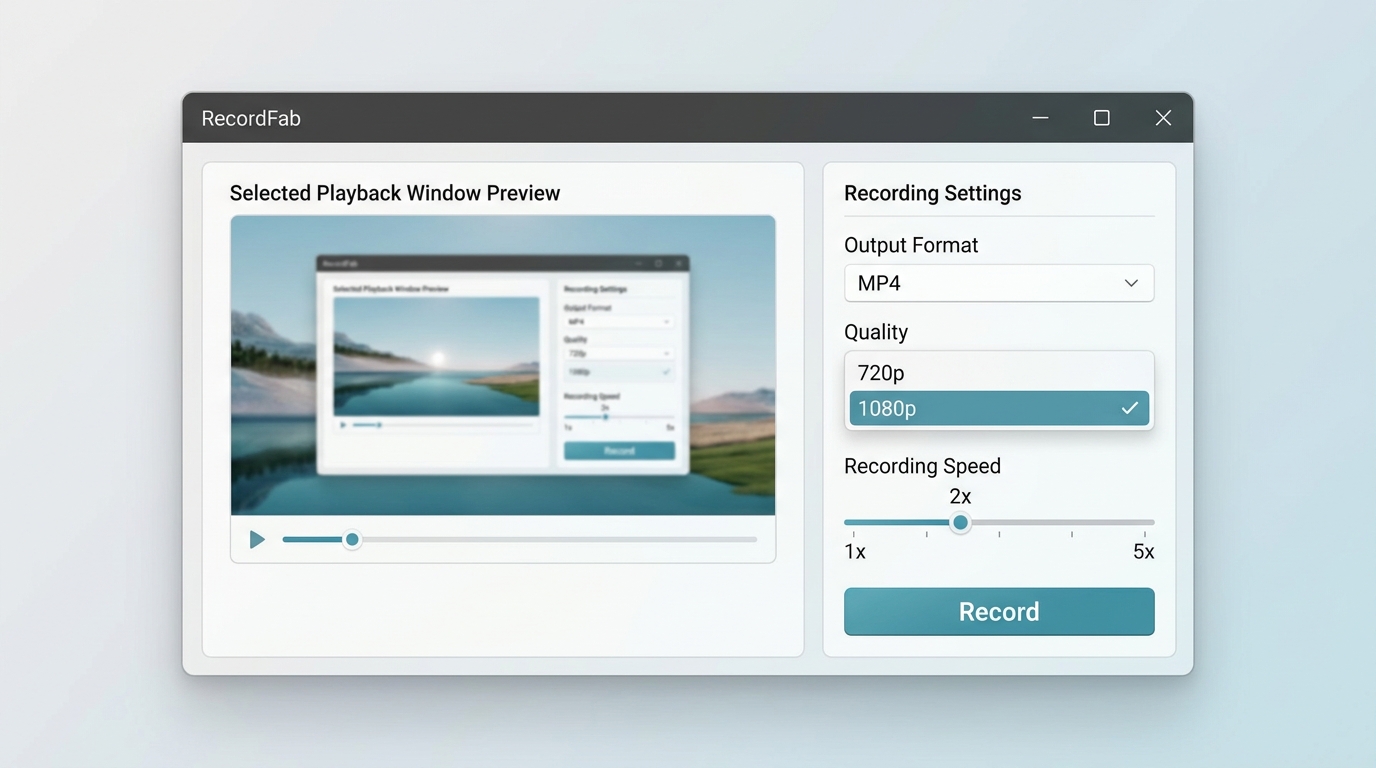Start recording with the Record button
The height and width of the screenshot is (768, 1376).
pyautogui.click(x=999, y=612)
